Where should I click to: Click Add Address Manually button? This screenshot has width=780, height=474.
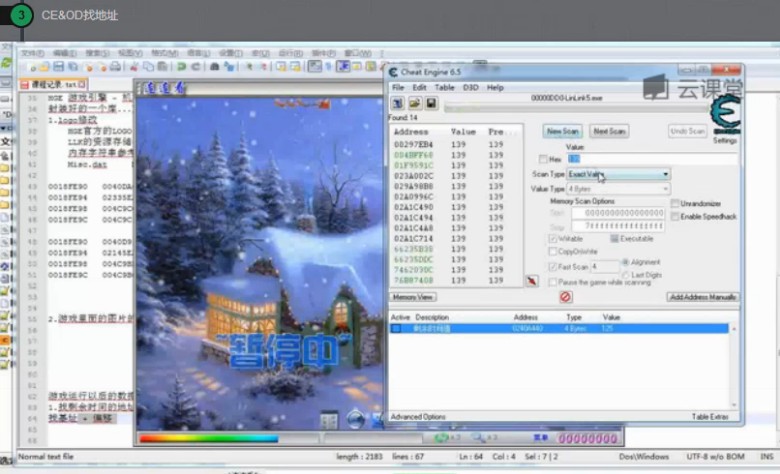(702, 297)
